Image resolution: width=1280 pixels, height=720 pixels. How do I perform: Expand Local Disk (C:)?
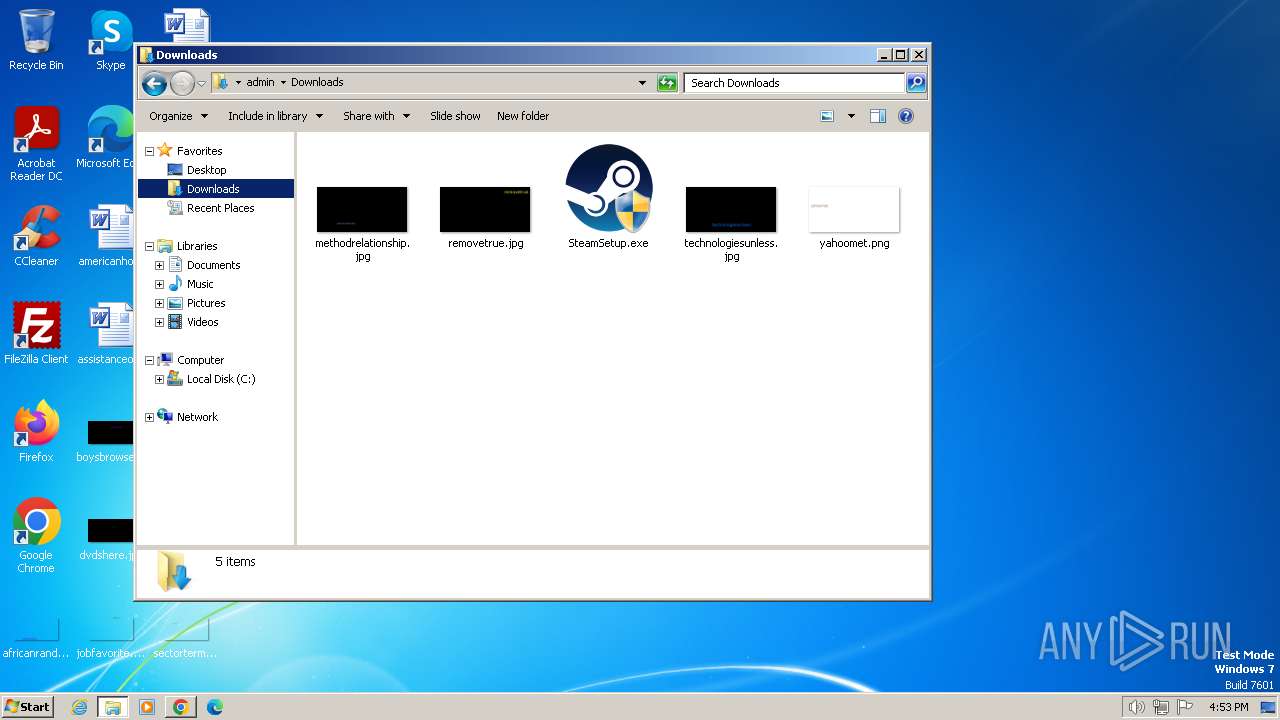point(159,379)
